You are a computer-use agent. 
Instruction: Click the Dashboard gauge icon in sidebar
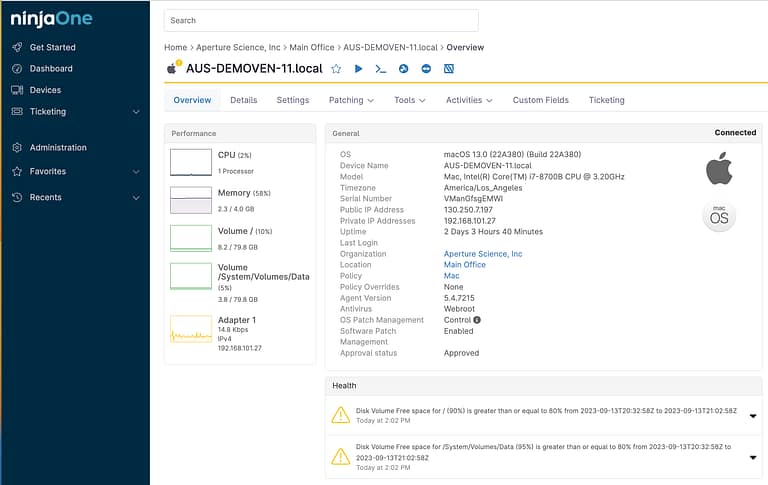click(17, 69)
